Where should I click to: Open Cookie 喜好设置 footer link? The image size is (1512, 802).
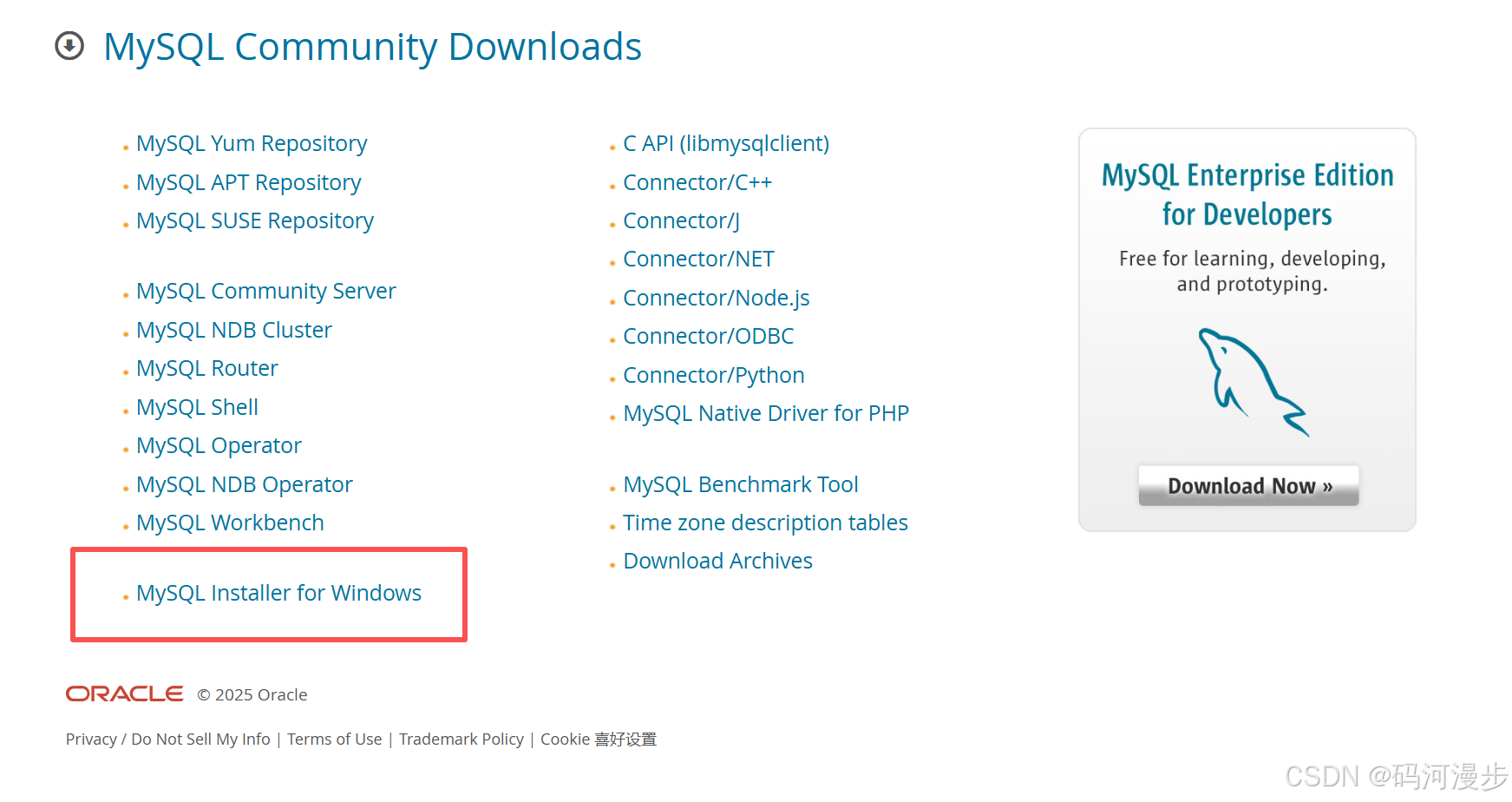pos(599,740)
